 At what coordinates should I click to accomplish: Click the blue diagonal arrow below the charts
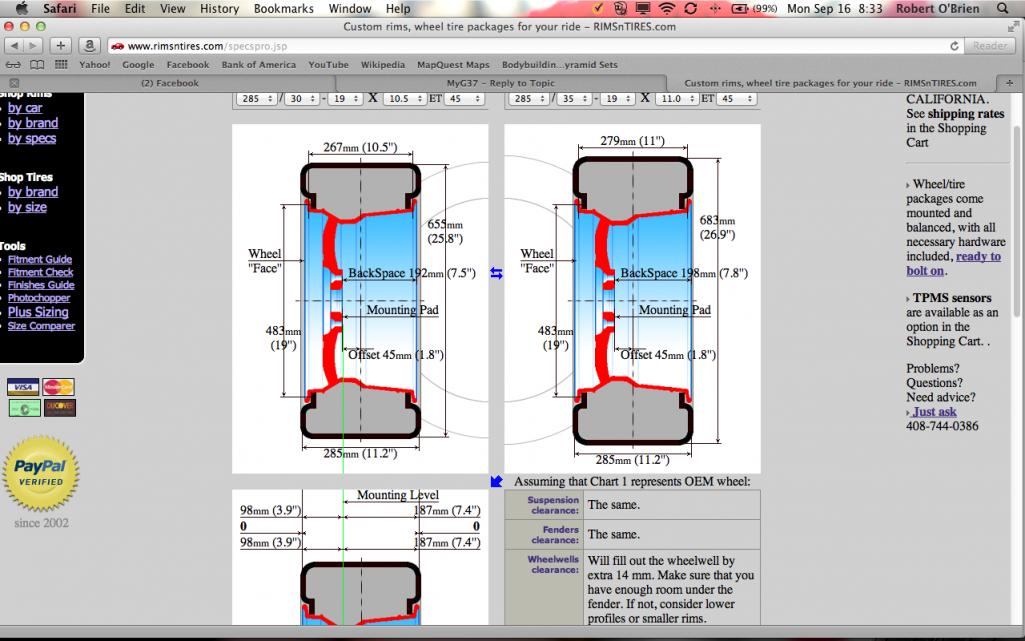point(496,482)
